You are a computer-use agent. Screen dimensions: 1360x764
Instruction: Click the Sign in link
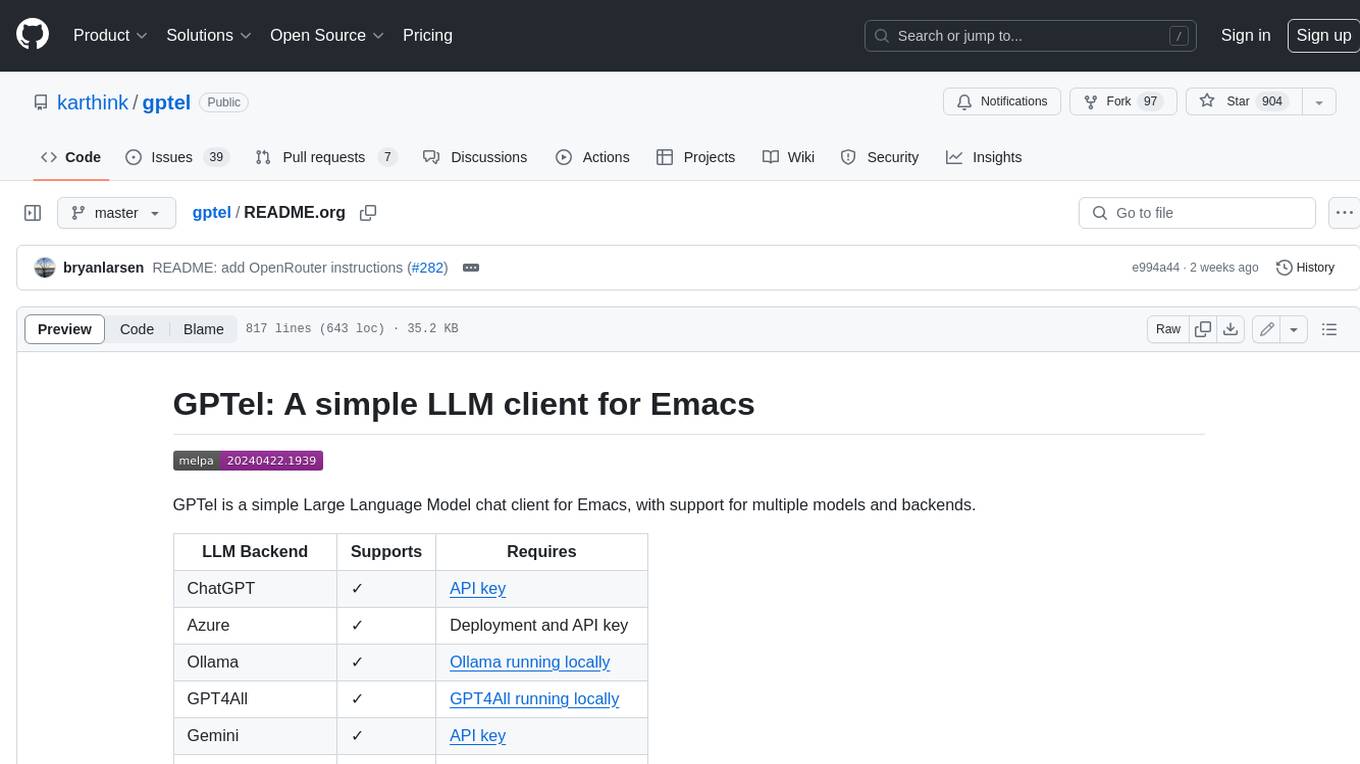(1245, 35)
